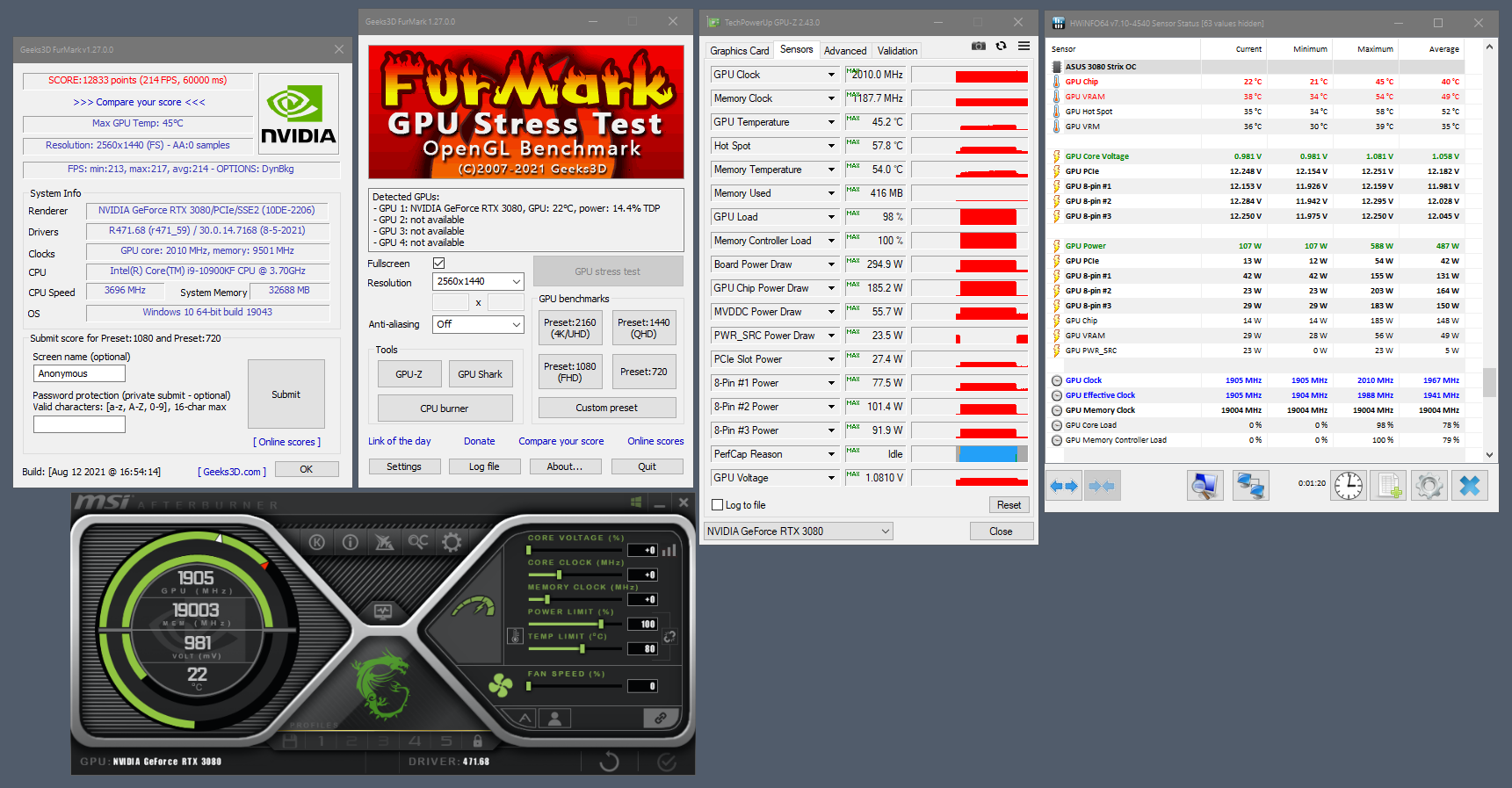The image size is (1512, 788).
Task: Take GPU-Z screenshot with camera icon
Action: pos(979,47)
